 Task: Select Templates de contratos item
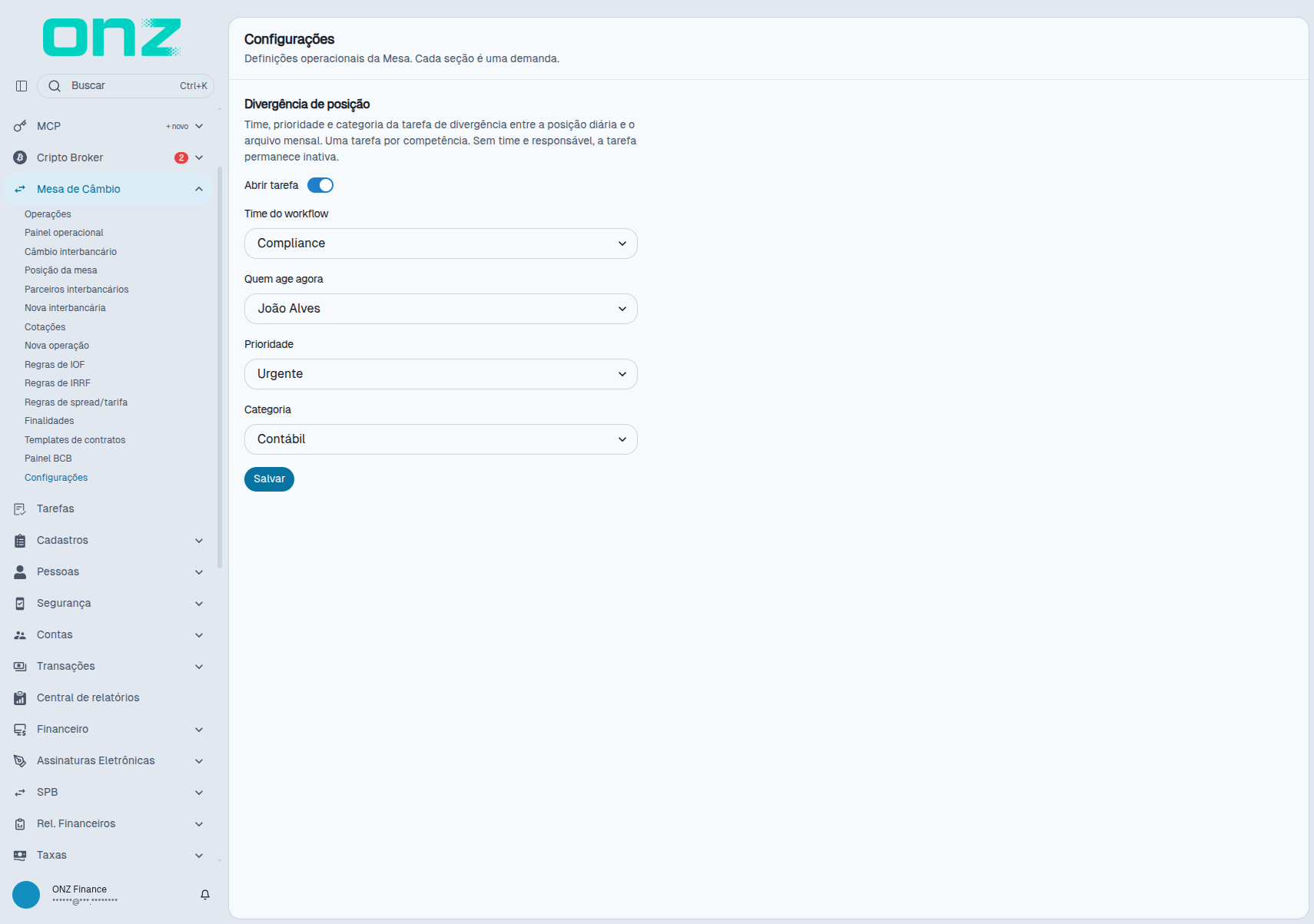point(75,440)
